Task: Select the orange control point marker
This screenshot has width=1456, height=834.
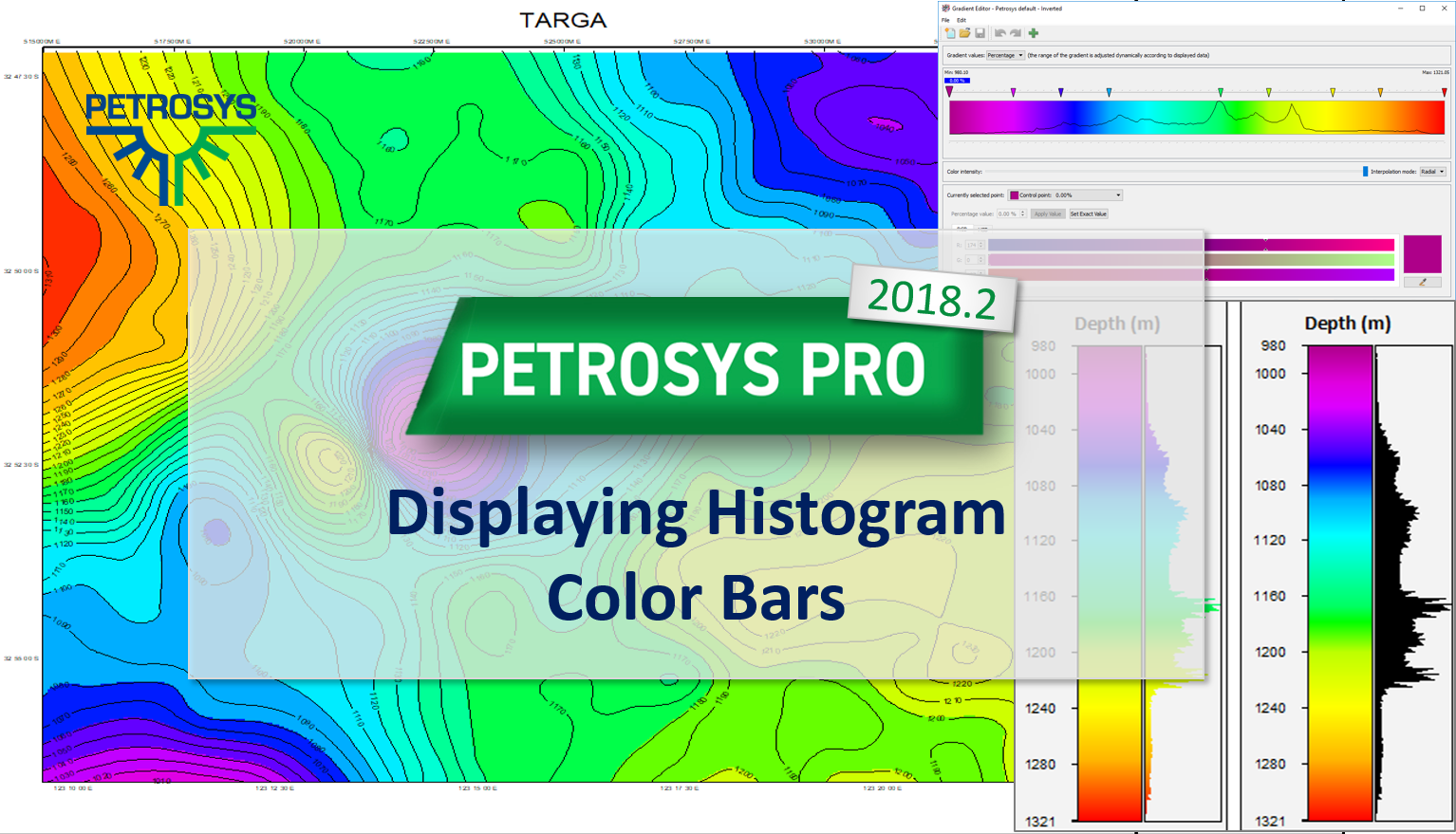Action: (x=1380, y=93)
